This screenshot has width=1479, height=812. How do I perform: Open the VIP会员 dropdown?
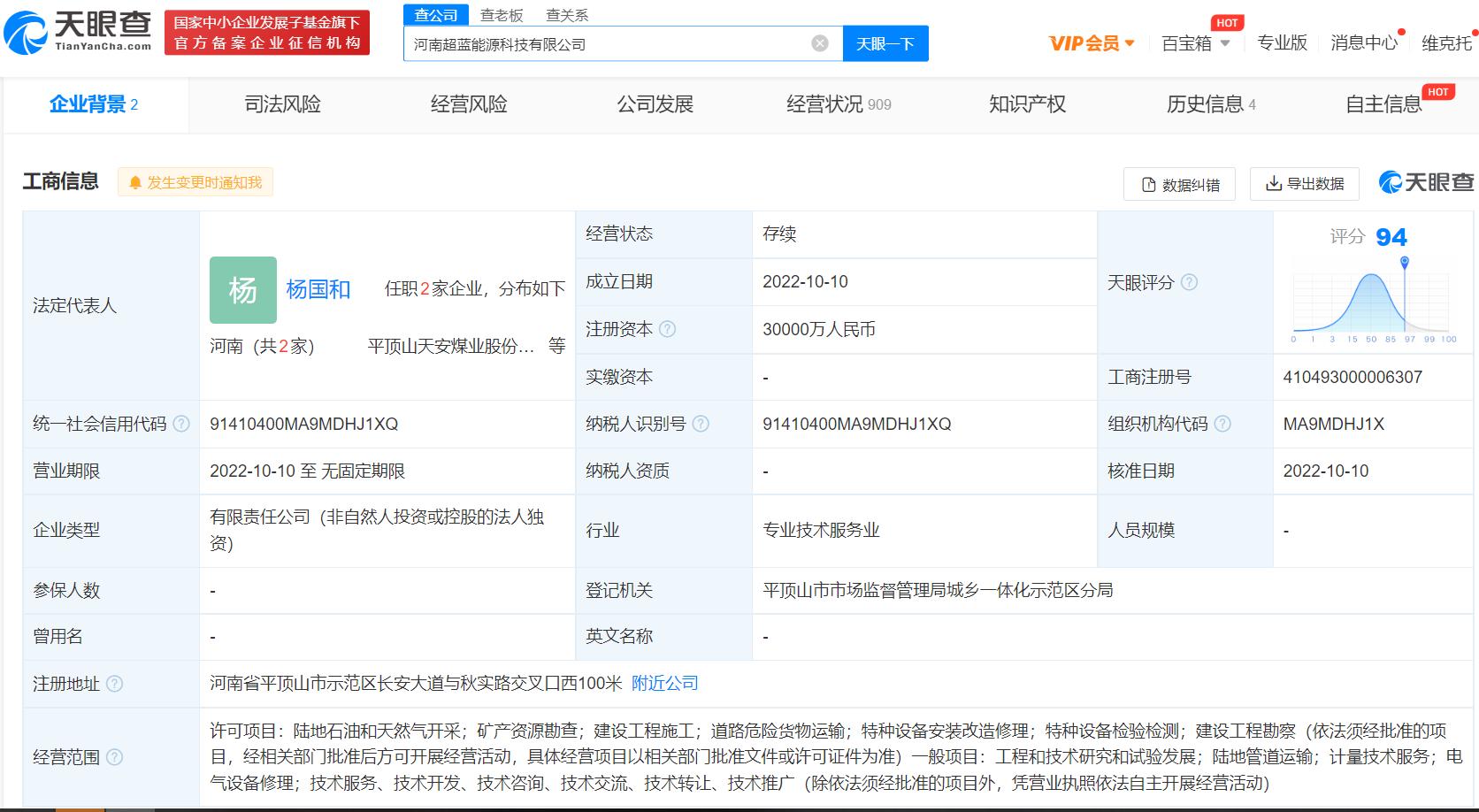(1092, 42)
